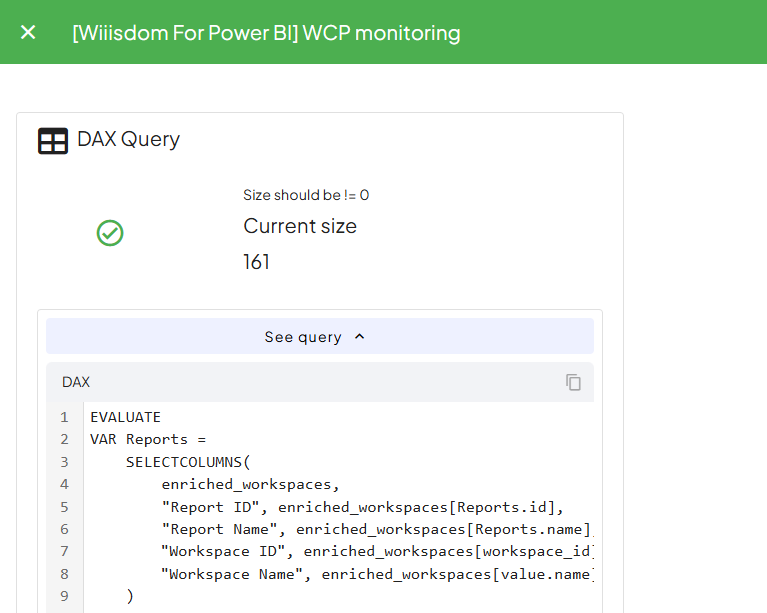Select the WCP monitoring title text
Screen dimensions: 767x613
(266, 33)
